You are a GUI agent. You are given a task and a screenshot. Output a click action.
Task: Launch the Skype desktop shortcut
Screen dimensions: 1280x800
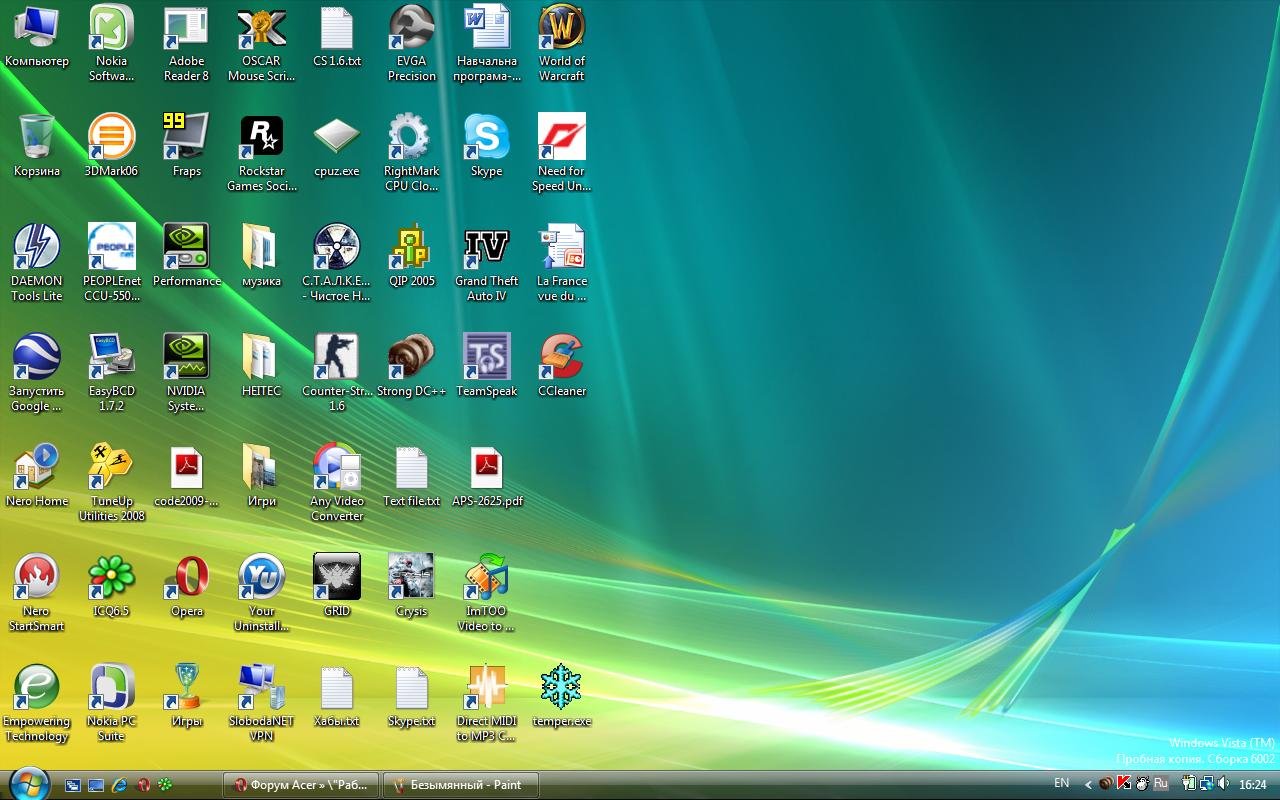pos(487,137)
